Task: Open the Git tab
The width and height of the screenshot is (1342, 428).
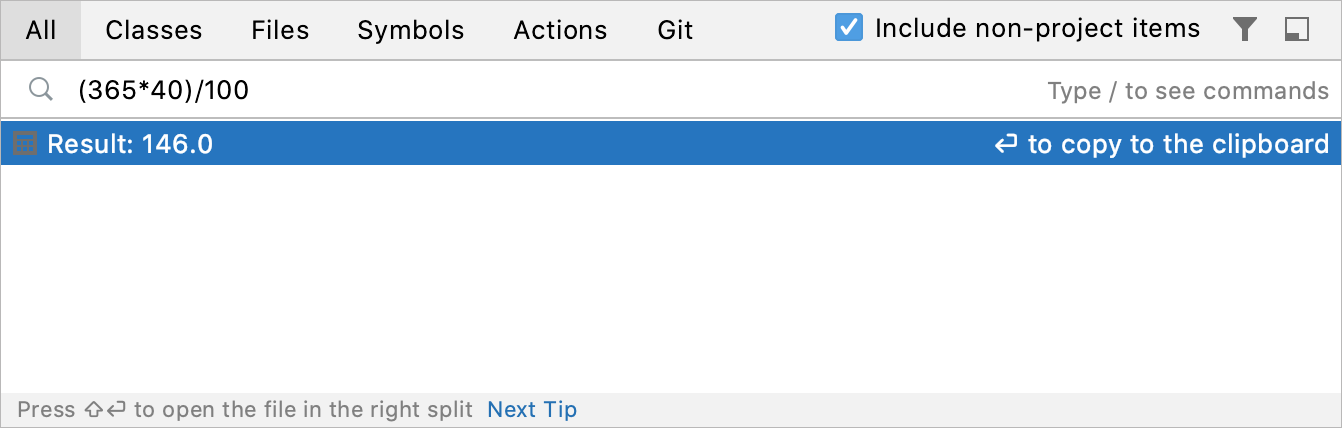Action: 675,30
